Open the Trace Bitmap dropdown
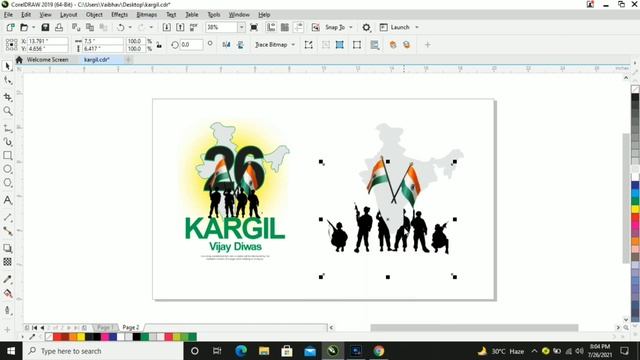The image size is (640, 360). (293, 45)
